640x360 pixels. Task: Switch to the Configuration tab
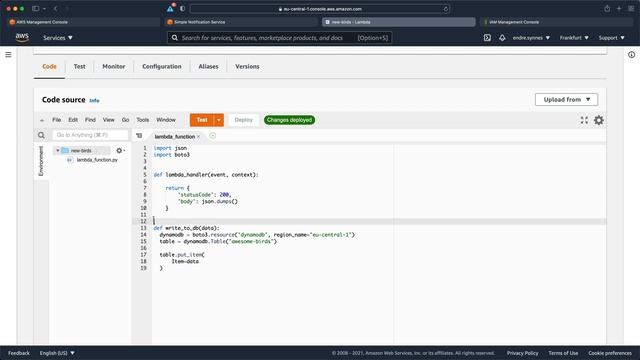coord(162,66)
